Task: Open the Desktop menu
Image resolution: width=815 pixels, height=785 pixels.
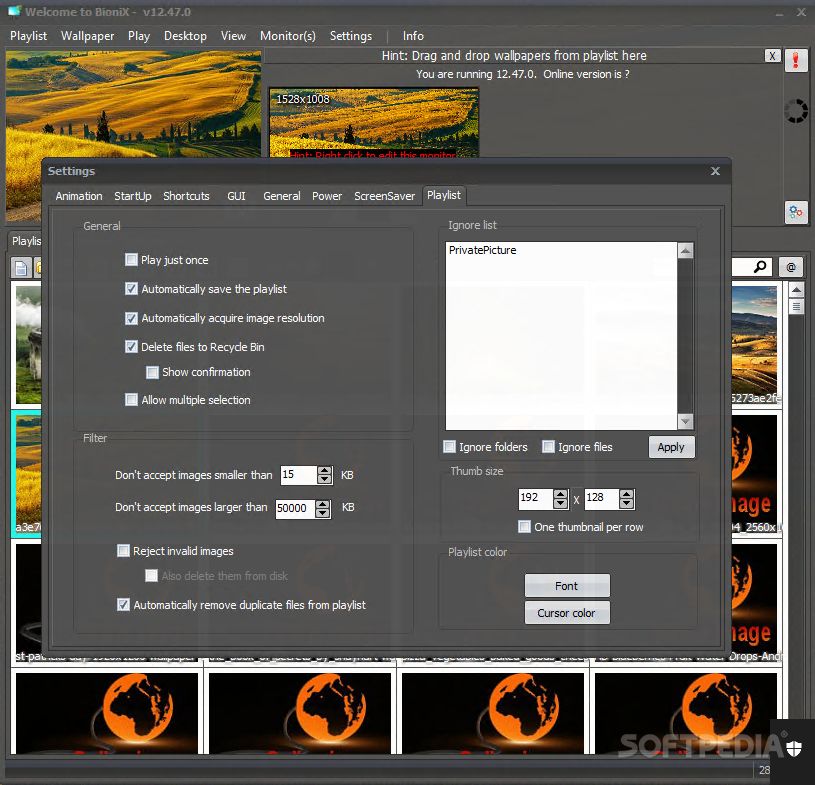Action: click(x=185, y=36)
